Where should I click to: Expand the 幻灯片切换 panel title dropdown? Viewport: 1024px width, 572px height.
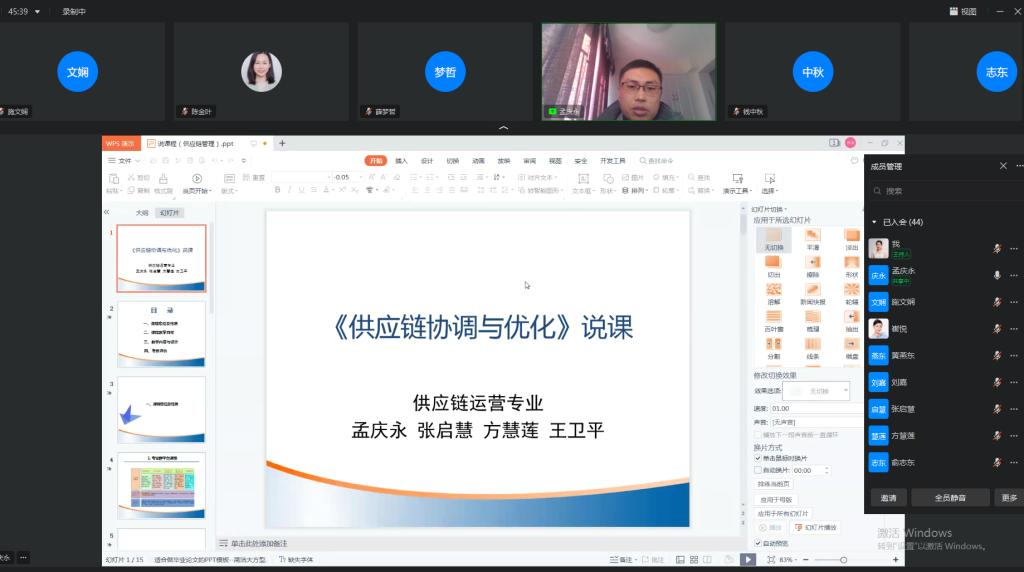(769, 209)
